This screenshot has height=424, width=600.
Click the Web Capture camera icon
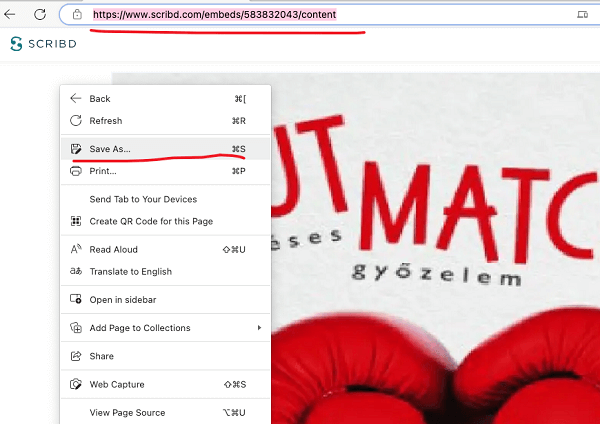pyautogui.click(x=76, y=384)
